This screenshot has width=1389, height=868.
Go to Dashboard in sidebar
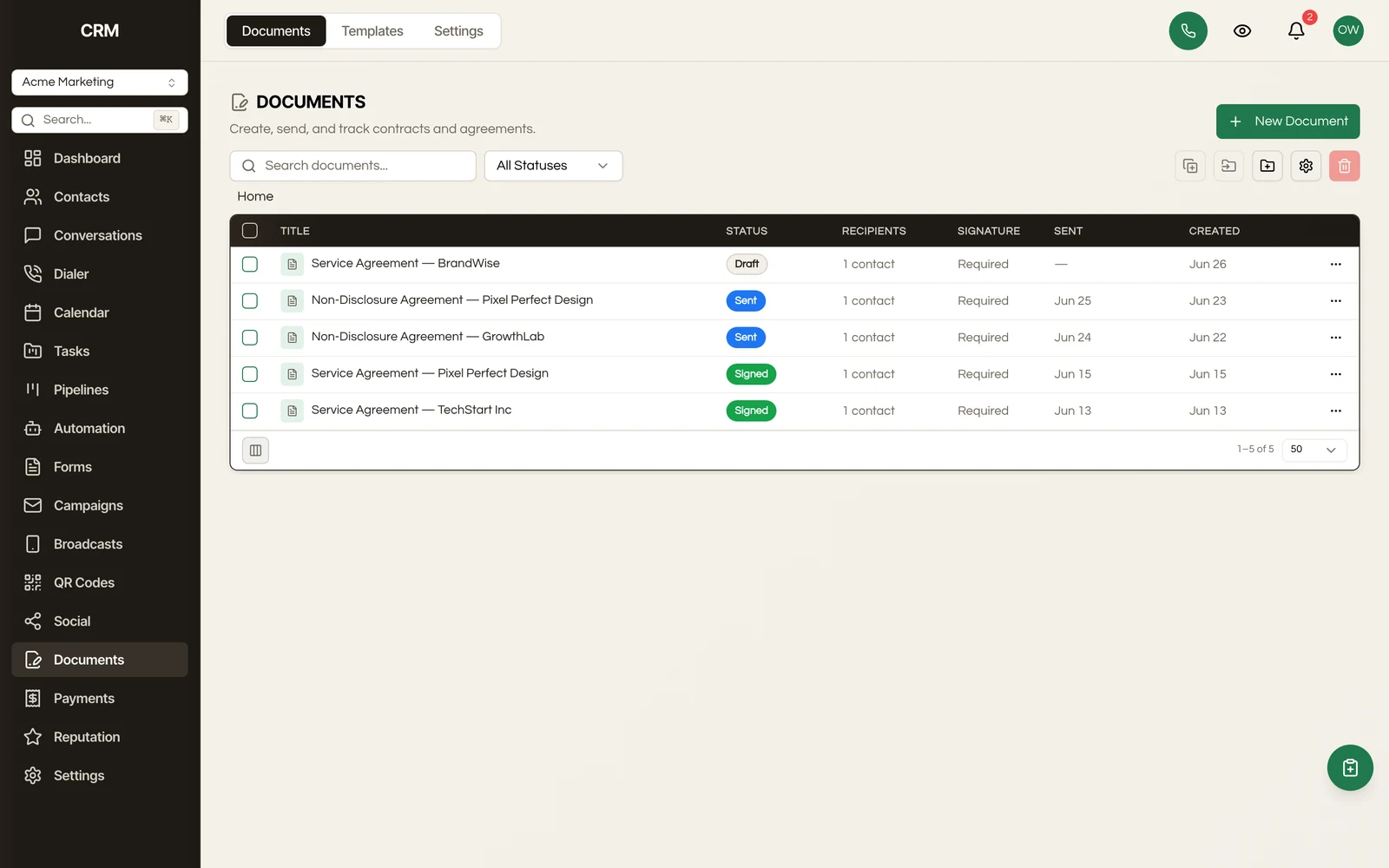point(100,158)
